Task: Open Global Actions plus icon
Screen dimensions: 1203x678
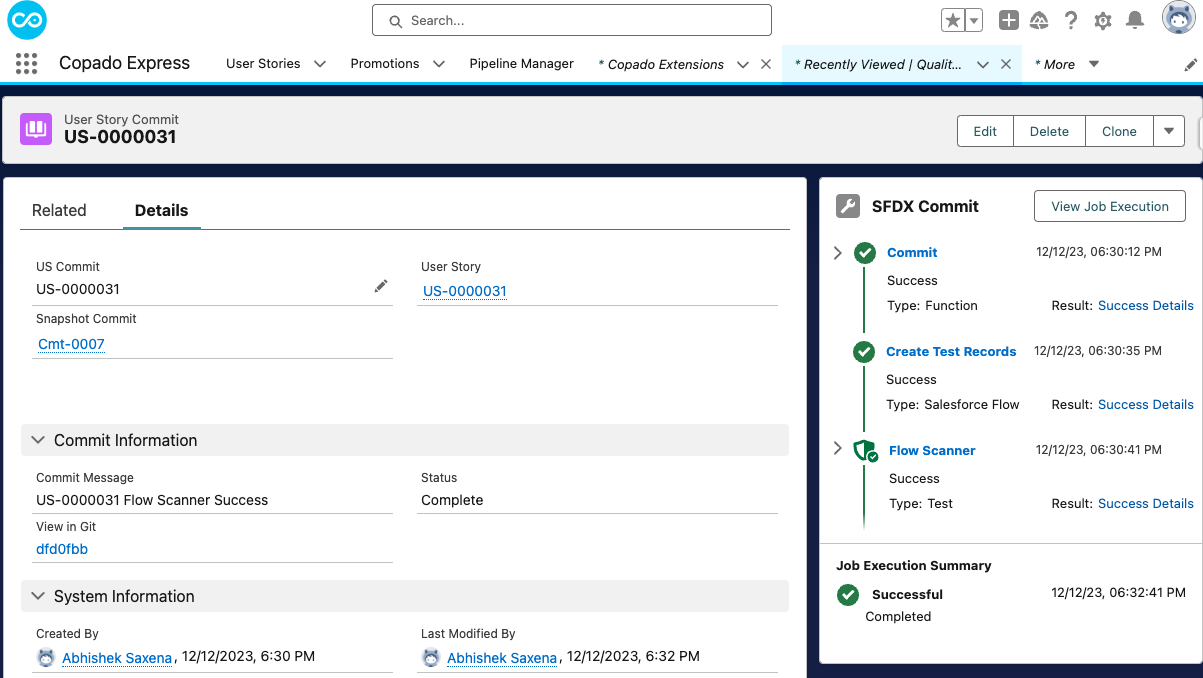Action: coord(1009,20)
